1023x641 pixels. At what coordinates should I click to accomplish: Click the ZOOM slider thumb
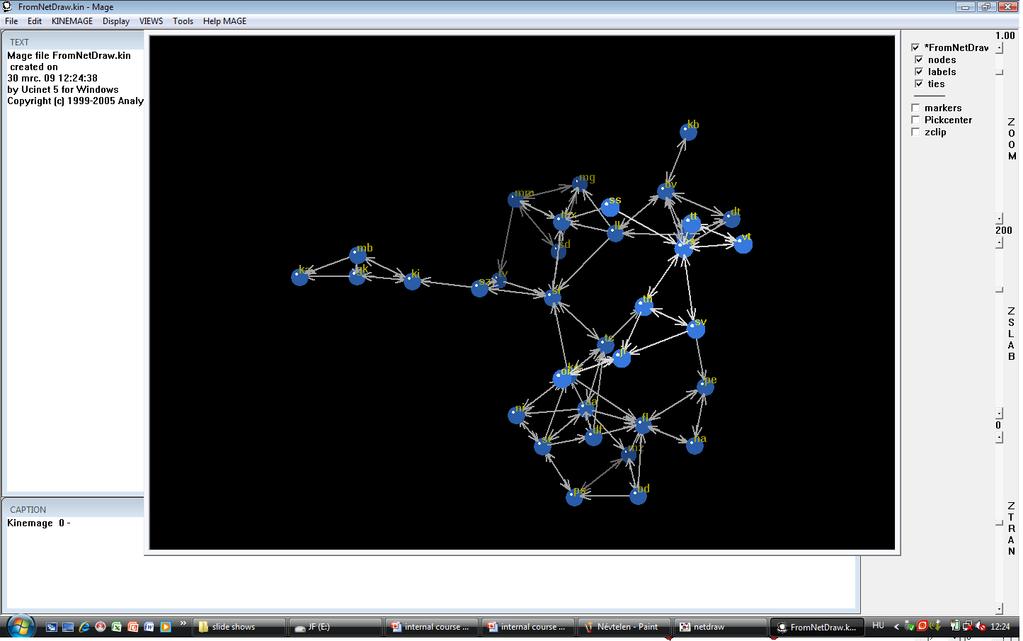[x=1000, y=72]
